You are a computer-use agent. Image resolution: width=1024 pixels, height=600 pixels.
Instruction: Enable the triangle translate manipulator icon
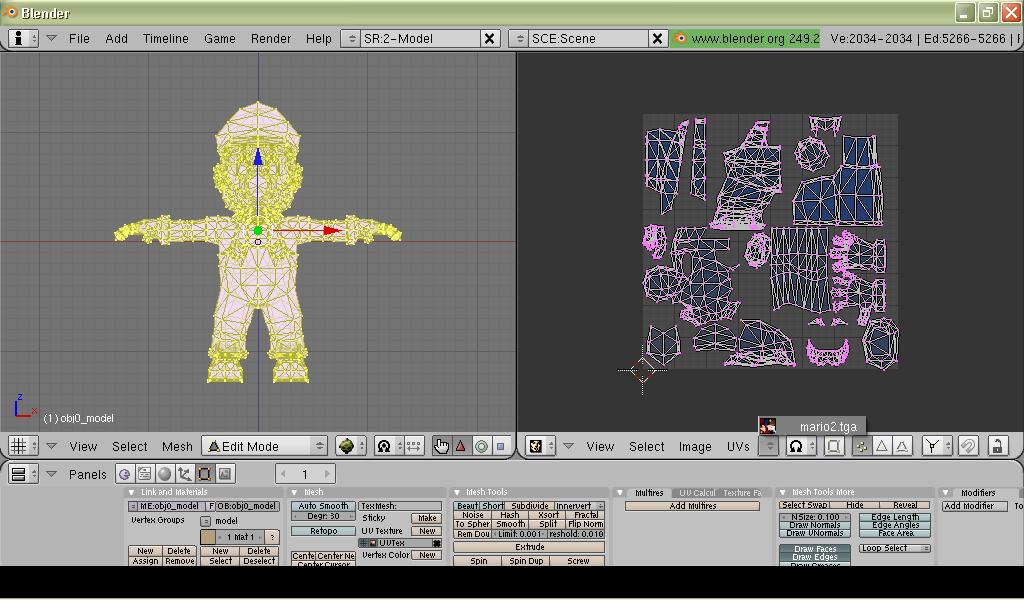click(x=461, y=446)
